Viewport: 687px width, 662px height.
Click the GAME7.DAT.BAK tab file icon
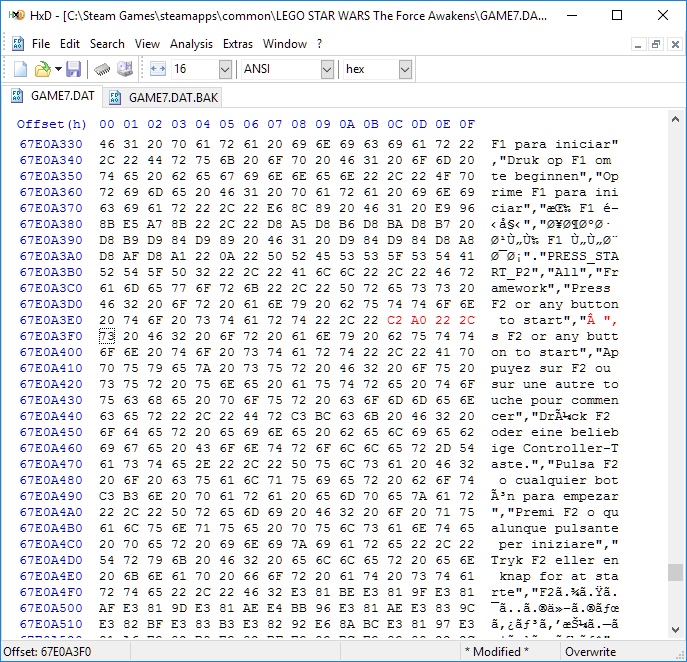pyautogui.click(x=115, y=97)
